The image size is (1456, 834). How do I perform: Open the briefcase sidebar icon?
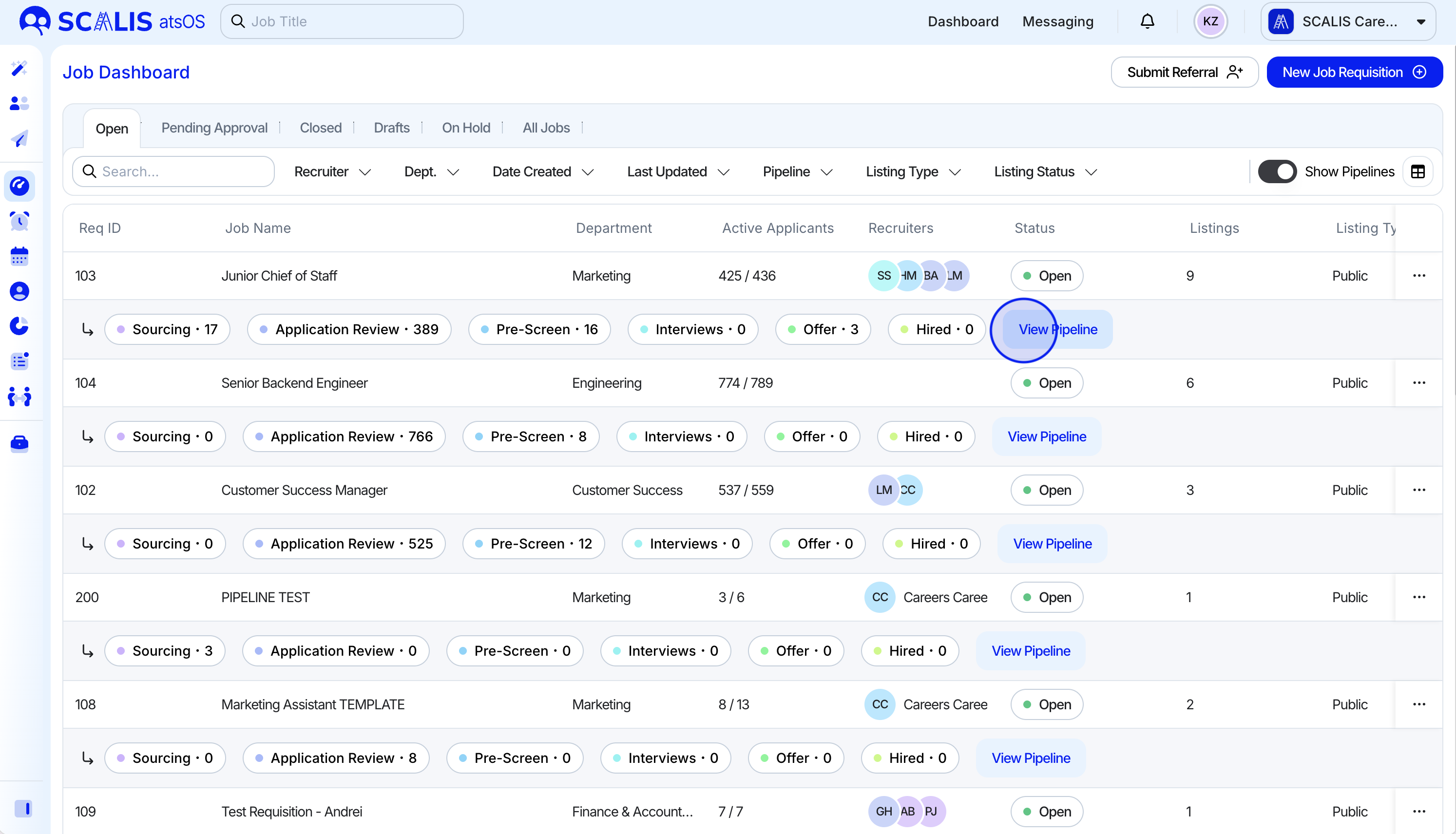point(19,443)
